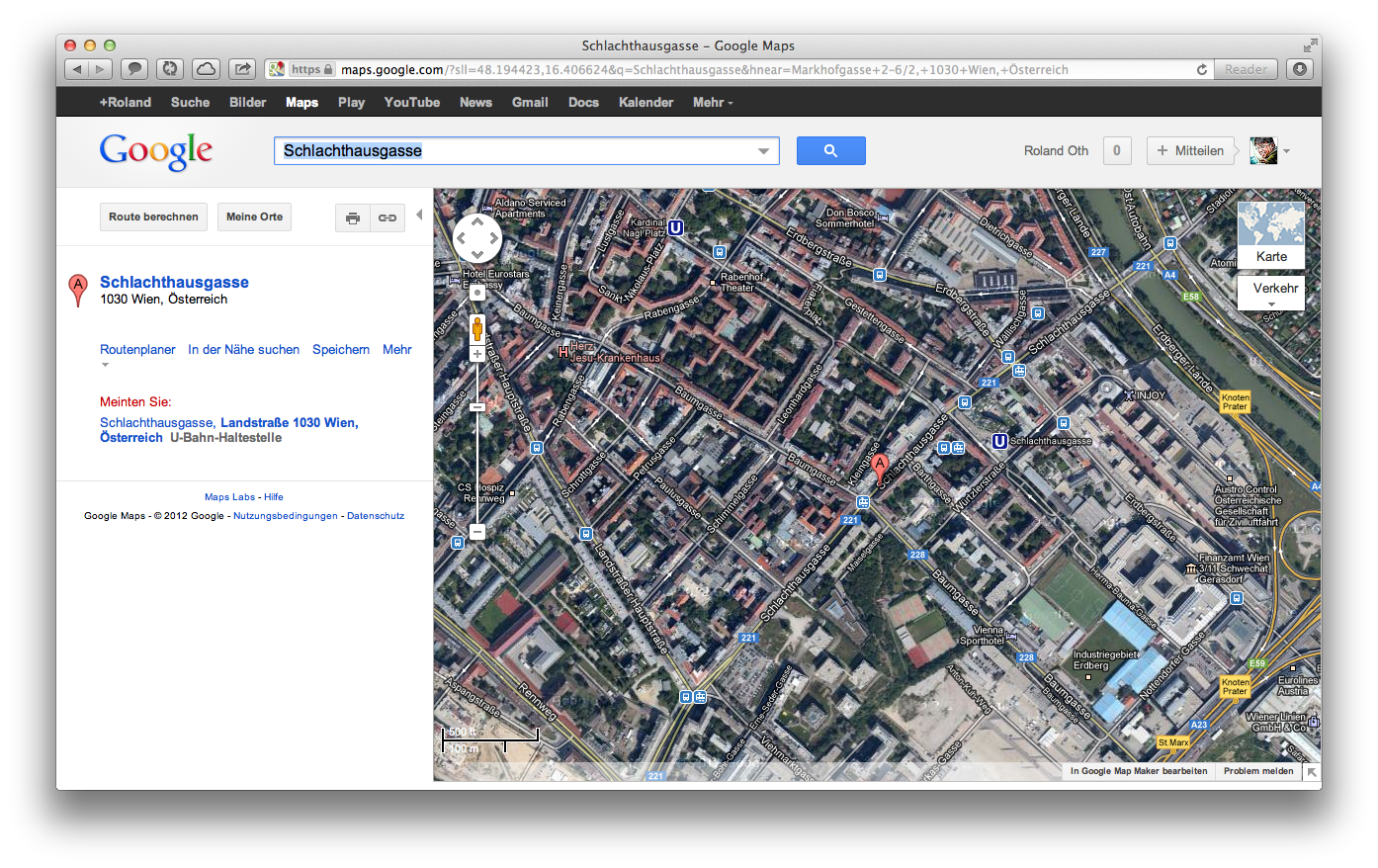
Task: Click the Share arrow toolbar icon
Action: pyautogui.click(x=241, y=69)
